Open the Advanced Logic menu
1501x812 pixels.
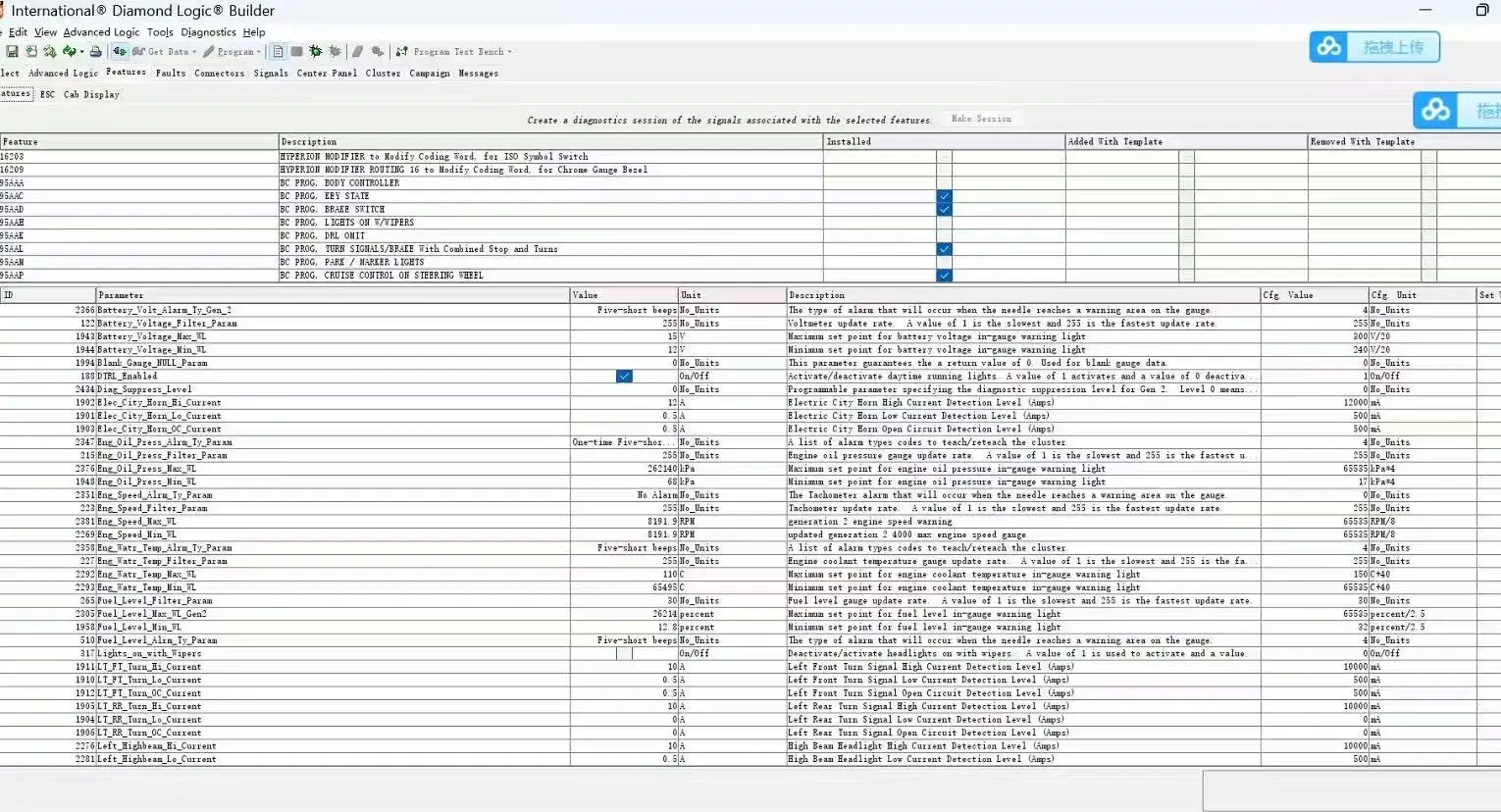point(101,32)
